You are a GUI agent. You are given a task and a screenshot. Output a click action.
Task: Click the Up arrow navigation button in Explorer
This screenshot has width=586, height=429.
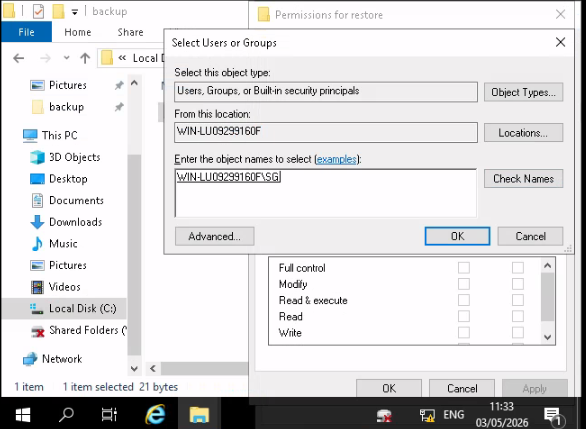pyautogui.click(x=85, y=58)
